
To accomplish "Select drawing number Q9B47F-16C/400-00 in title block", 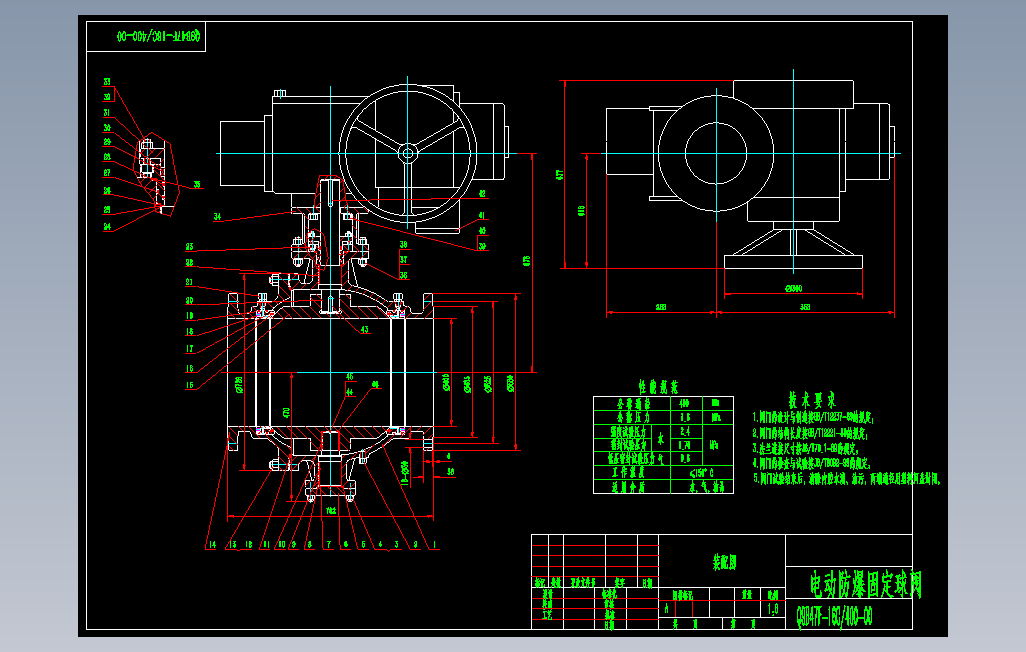I will [834, 616].
